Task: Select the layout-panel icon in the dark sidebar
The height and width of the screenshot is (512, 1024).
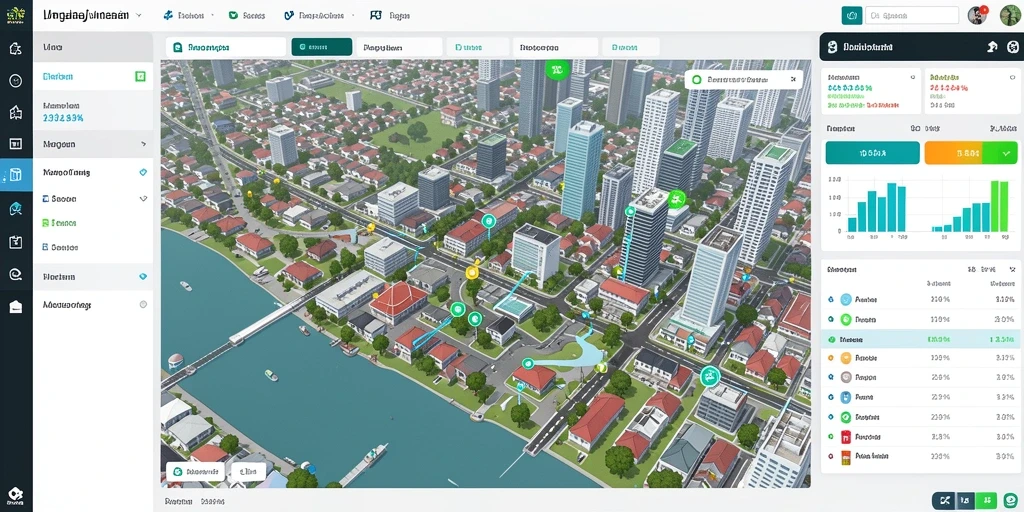Action: coord(16,144)
